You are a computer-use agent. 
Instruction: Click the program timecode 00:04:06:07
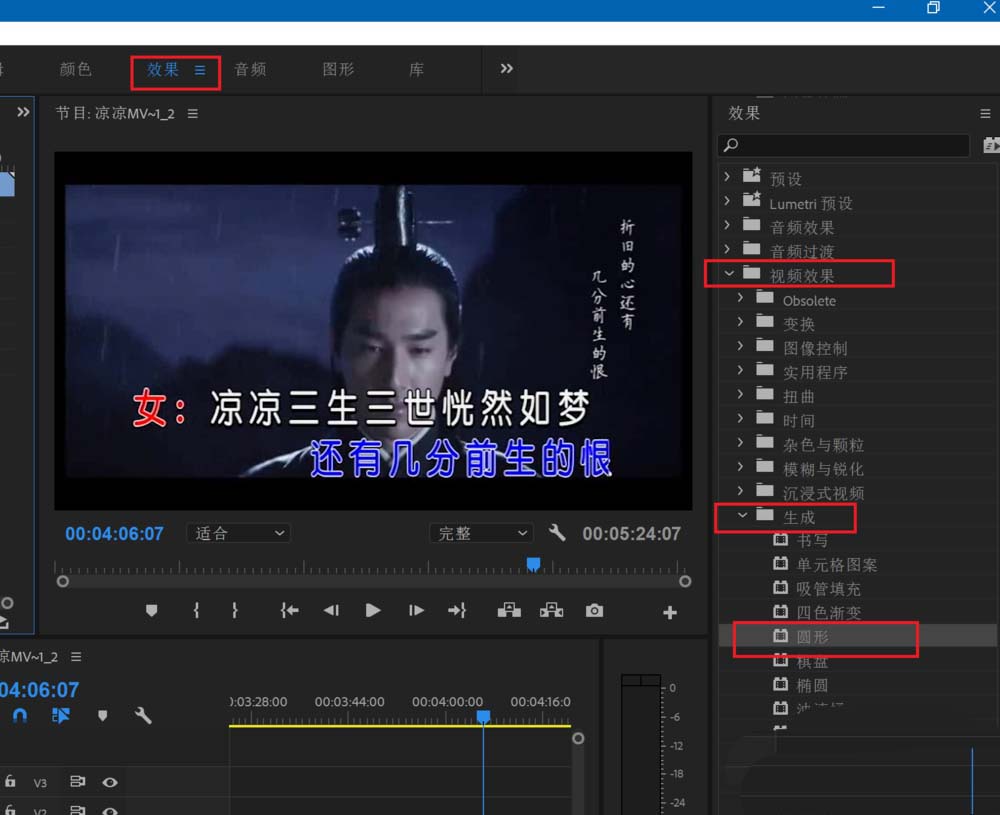point(114,533)
